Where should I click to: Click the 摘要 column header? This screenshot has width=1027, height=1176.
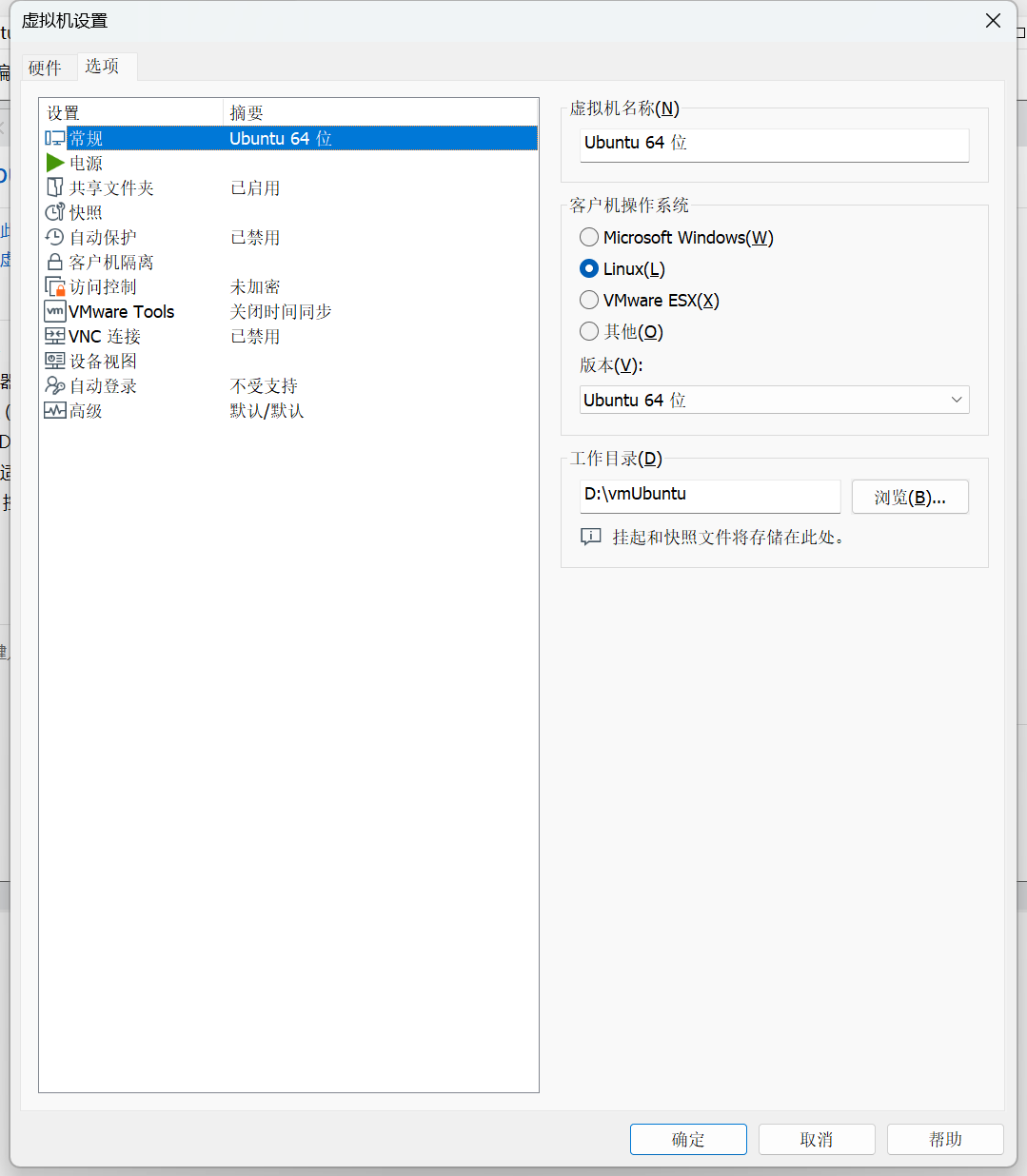click(381, 113)
